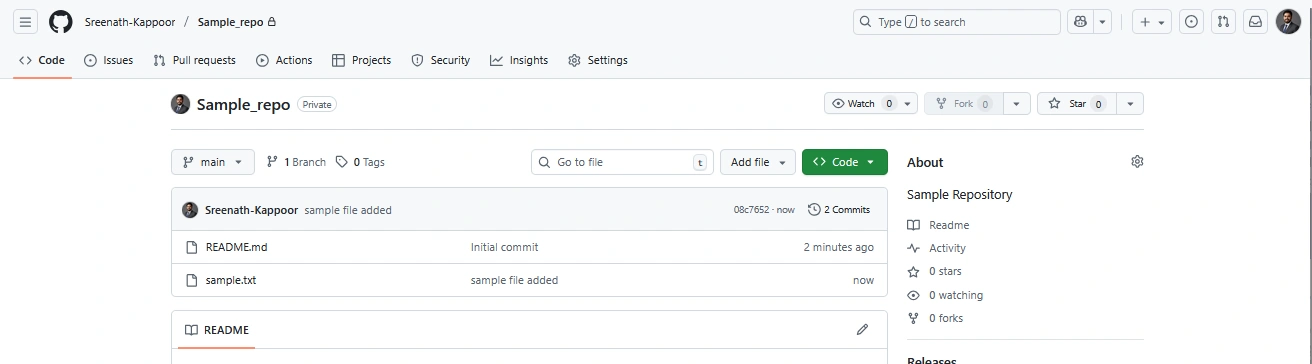Switch to the Code tab
Image resolution: width=1312 pixels, height=364 pixels.
coord(42,60)
